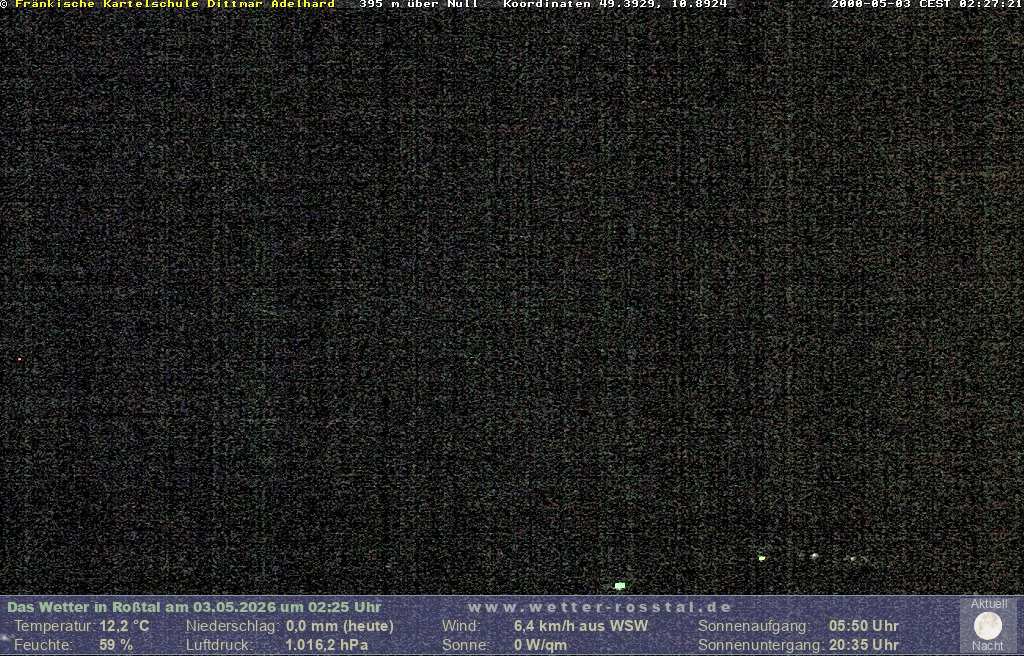Click the CEST timestamp at top right

point(927,4)
